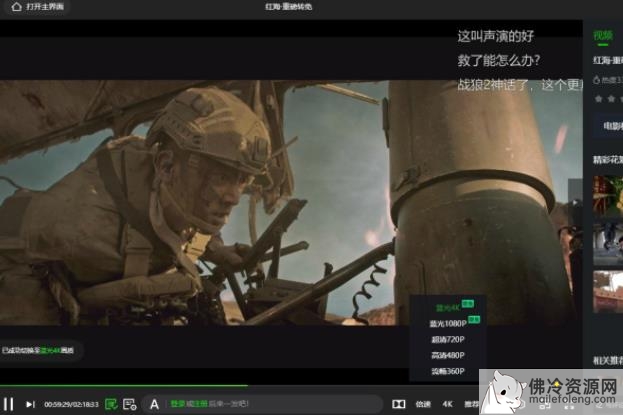
Task: Collapse the right sidebar panel arrow
Action: [x=575, y=201]
